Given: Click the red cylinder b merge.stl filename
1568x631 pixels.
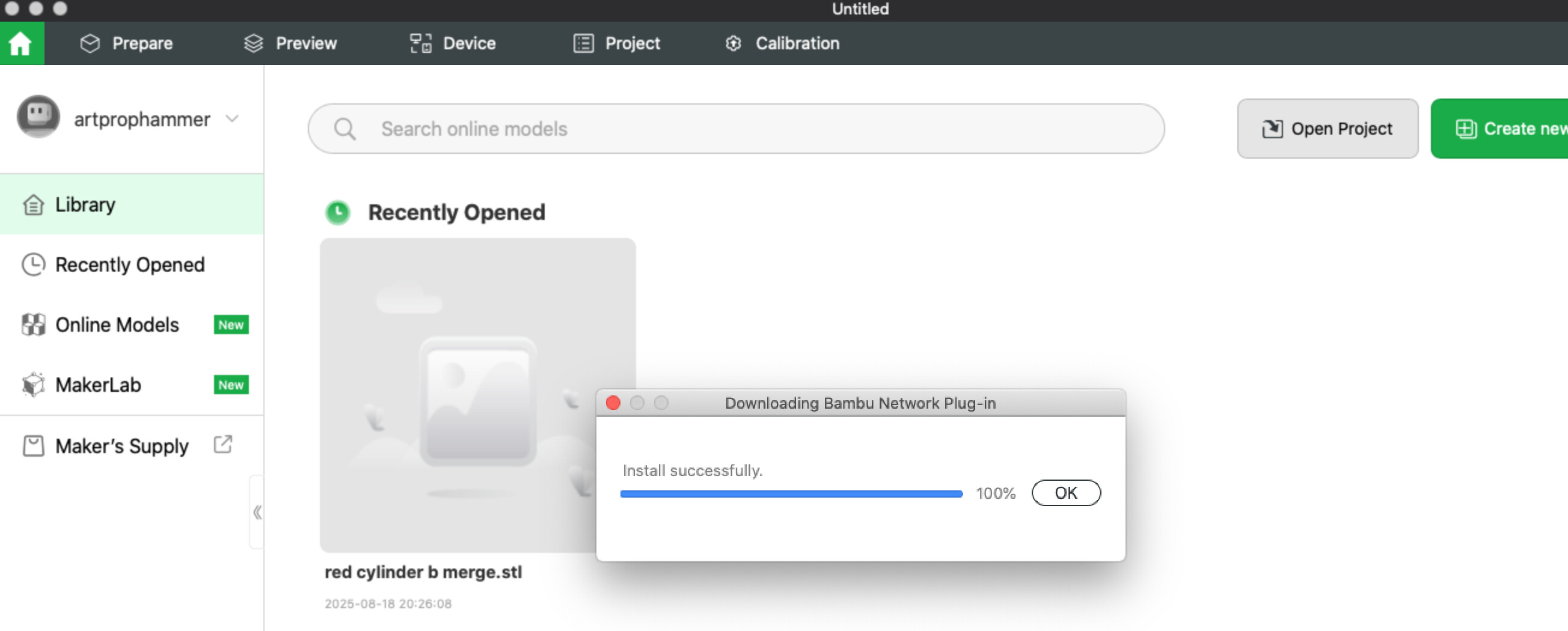Looking at the screenshot, I should (423, 573).
